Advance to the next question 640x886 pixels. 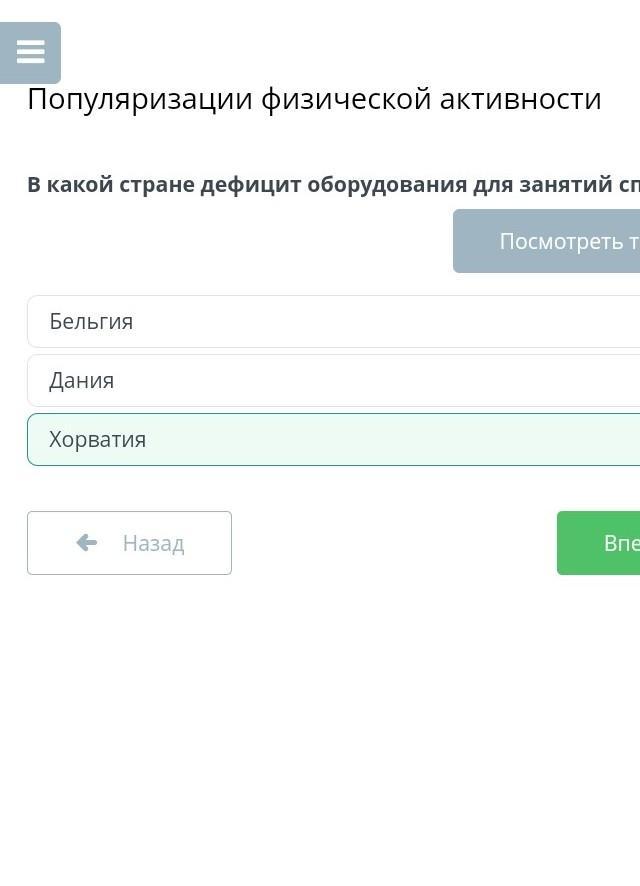[x=598, y=543]
